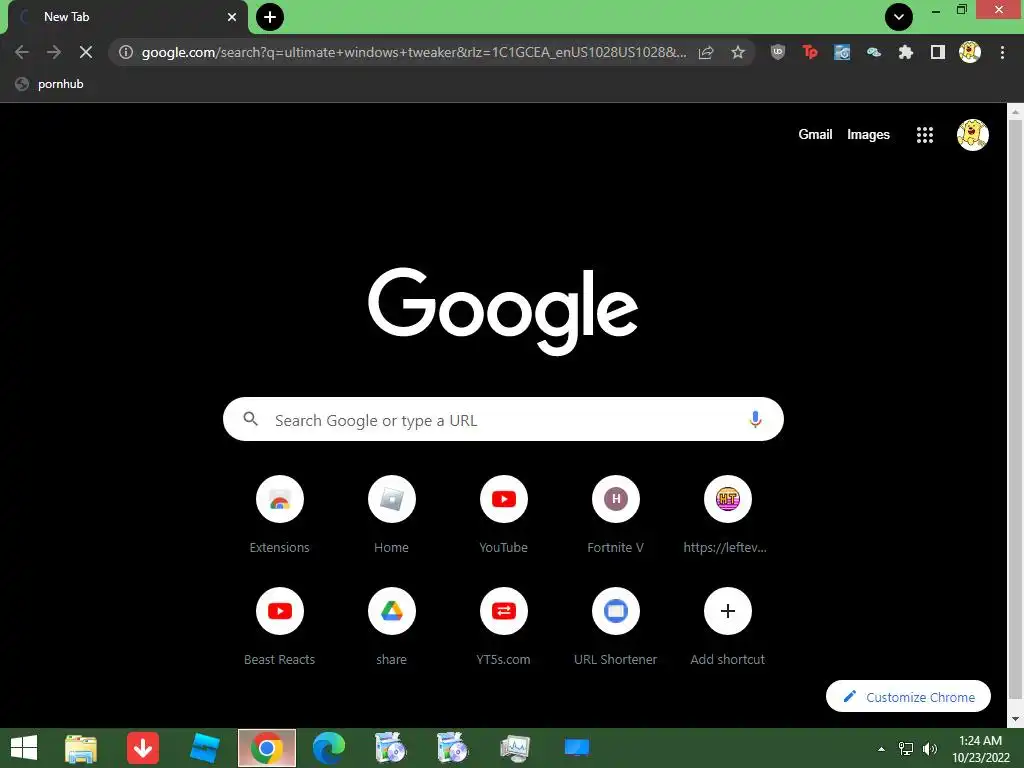Open the Fortnite V shortcut

pyautogui.click(x=616, y=515)
